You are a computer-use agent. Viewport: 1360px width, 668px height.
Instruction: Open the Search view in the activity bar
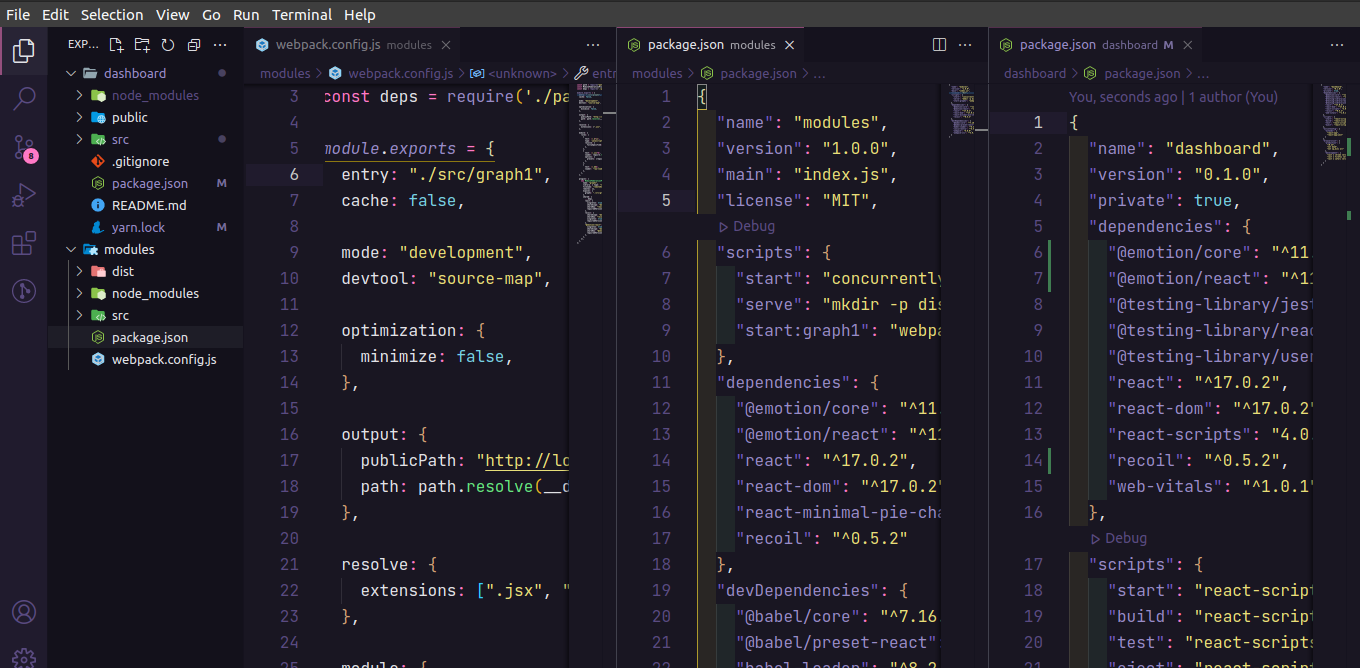[23, 97]
